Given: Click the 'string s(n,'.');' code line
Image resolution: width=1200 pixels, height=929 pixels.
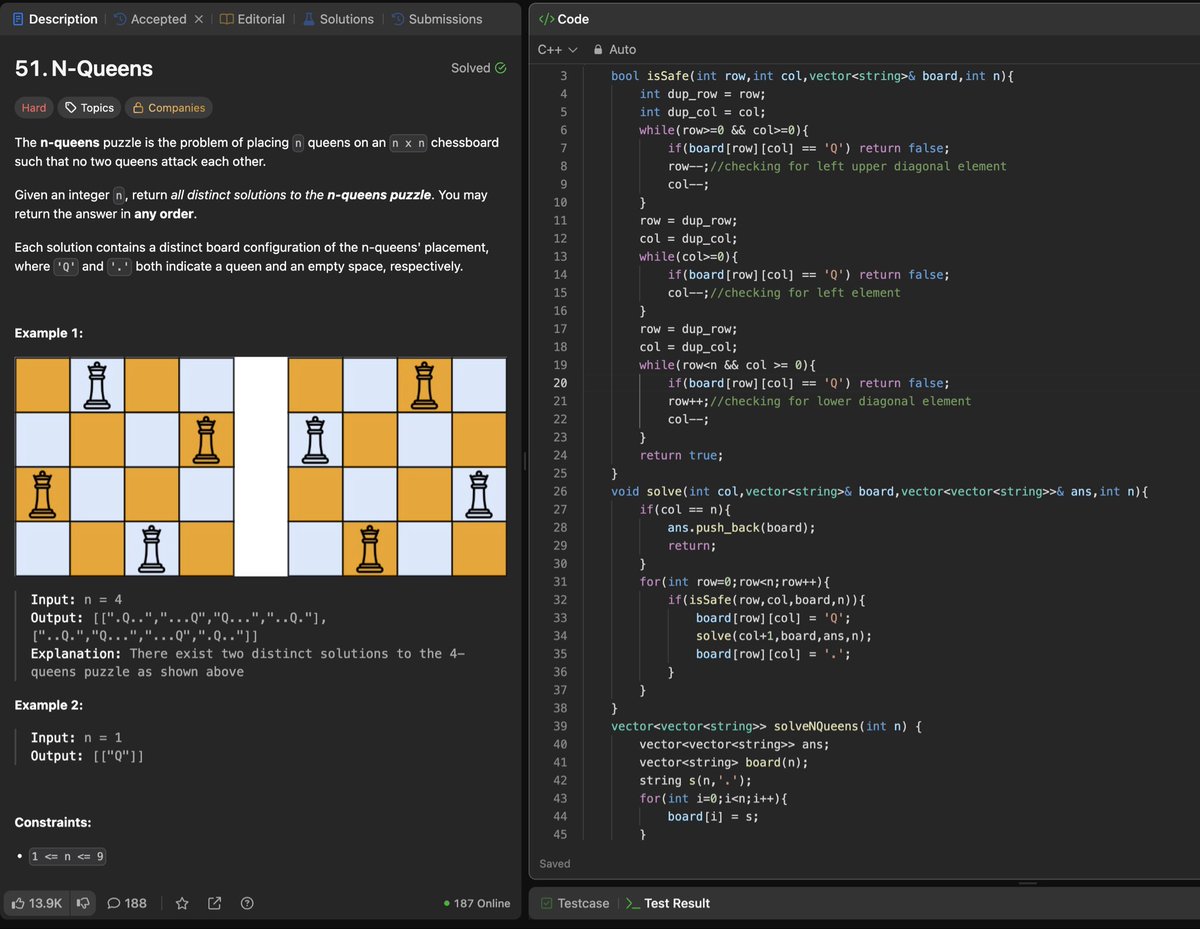Looking at the screenshot, I should [696, 780].
